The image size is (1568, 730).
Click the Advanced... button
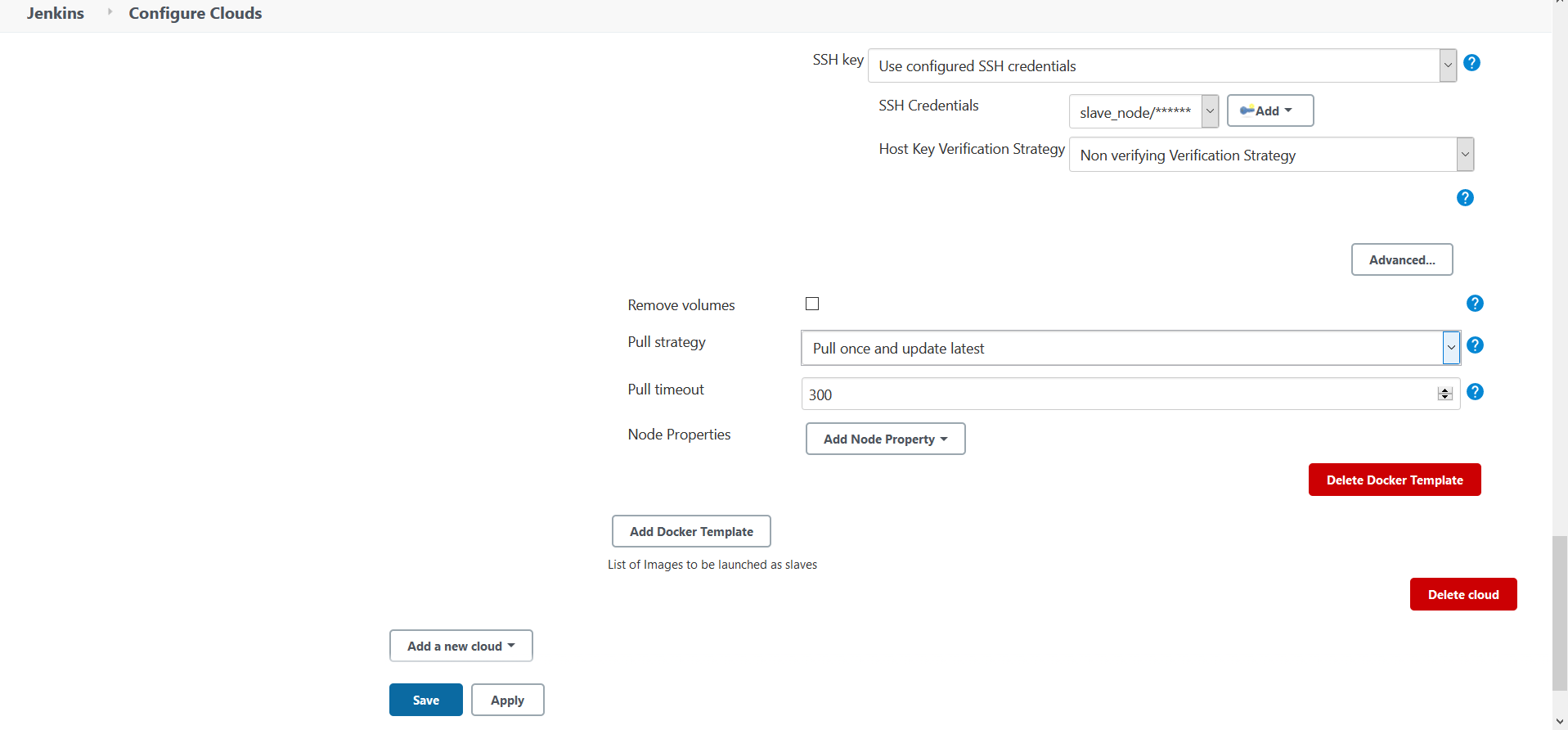1402,259
